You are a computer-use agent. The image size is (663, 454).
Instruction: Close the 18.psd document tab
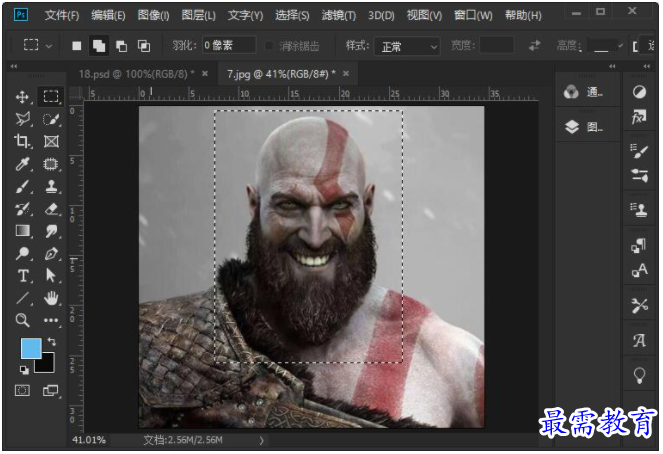click(205, 74)
